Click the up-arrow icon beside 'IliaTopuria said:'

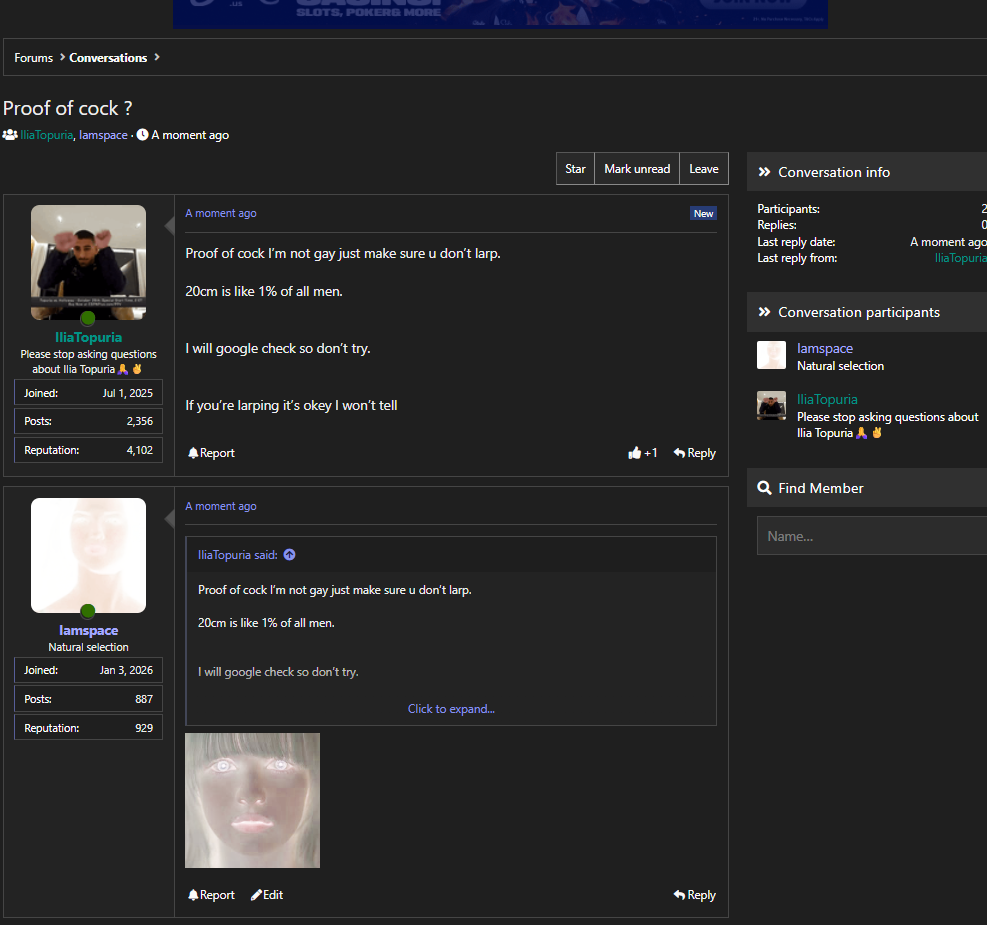[290, 554]
